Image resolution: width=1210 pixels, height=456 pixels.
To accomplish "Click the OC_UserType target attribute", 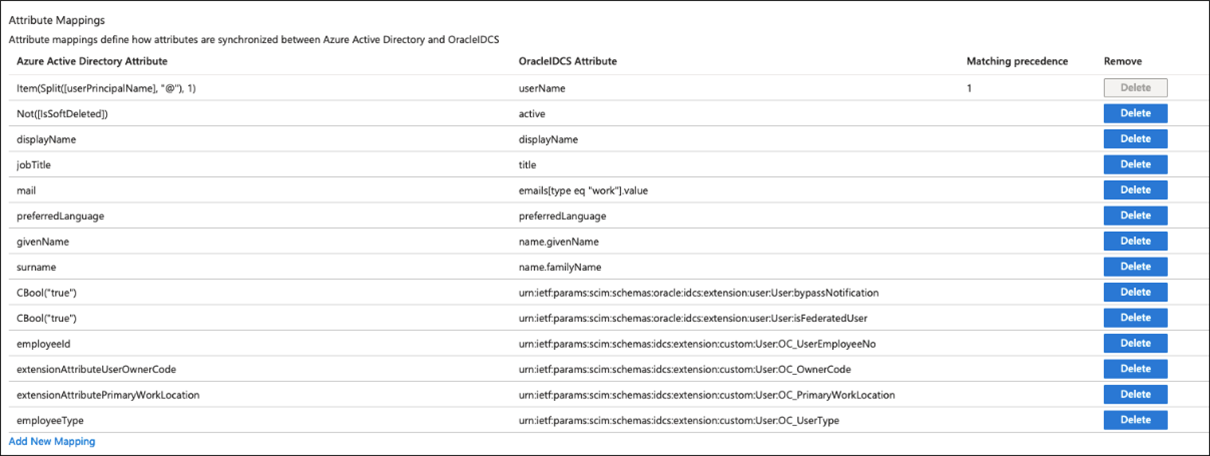I will pos(679,420).
